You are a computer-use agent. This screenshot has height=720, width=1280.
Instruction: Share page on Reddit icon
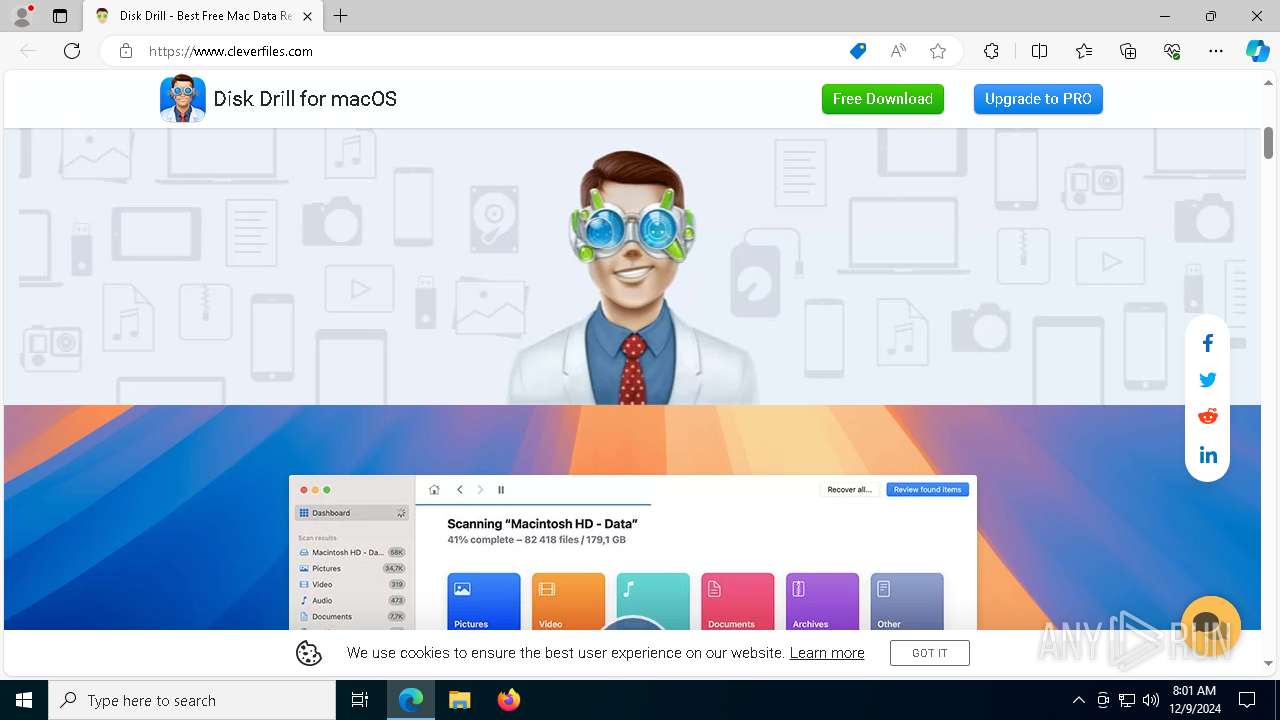[1208, 417]
